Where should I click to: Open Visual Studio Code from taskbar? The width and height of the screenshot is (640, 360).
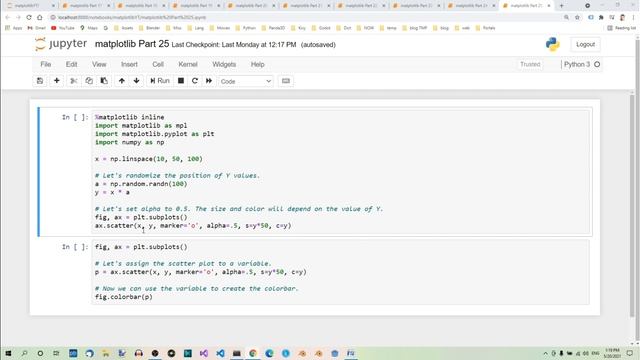click(x=220, y=353)
